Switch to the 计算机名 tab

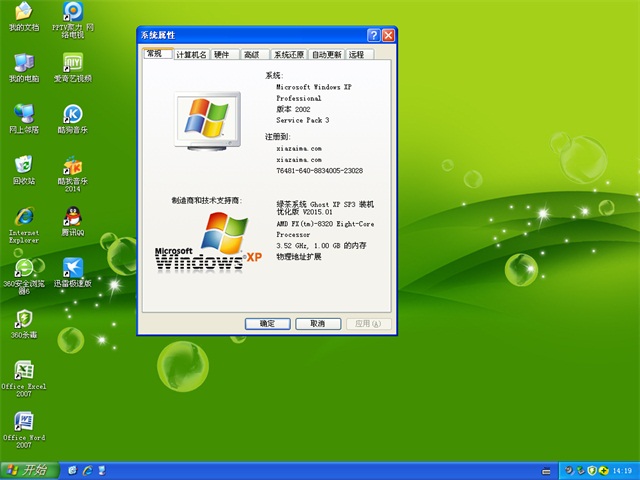pos(191,55)
